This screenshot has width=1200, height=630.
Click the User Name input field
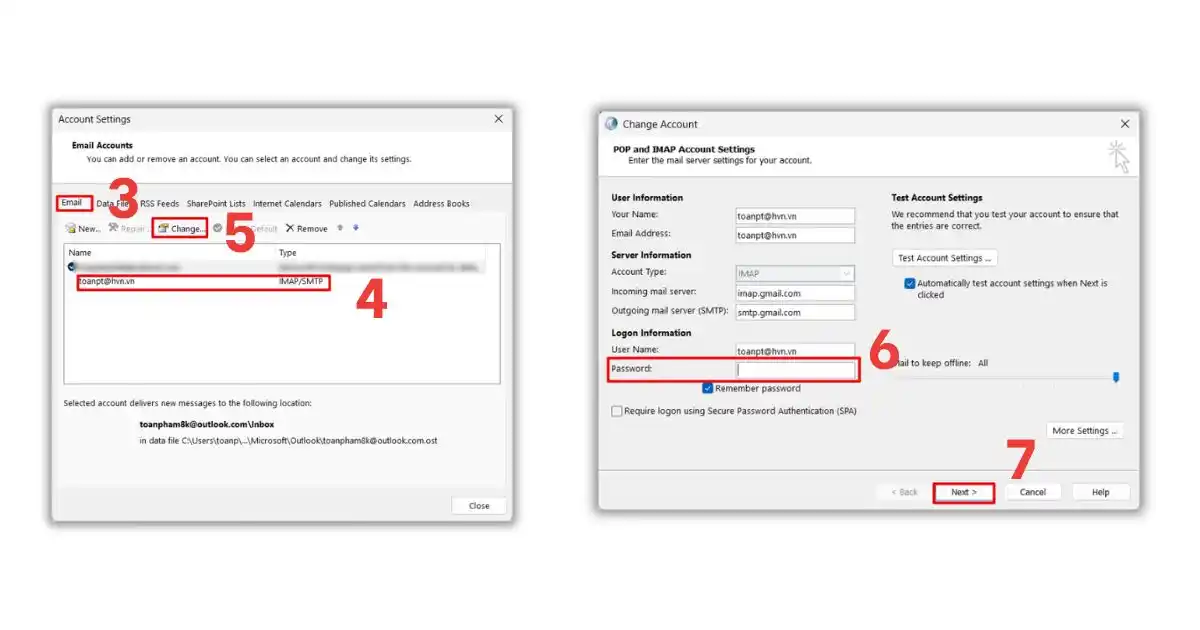(x=795, y=351)
